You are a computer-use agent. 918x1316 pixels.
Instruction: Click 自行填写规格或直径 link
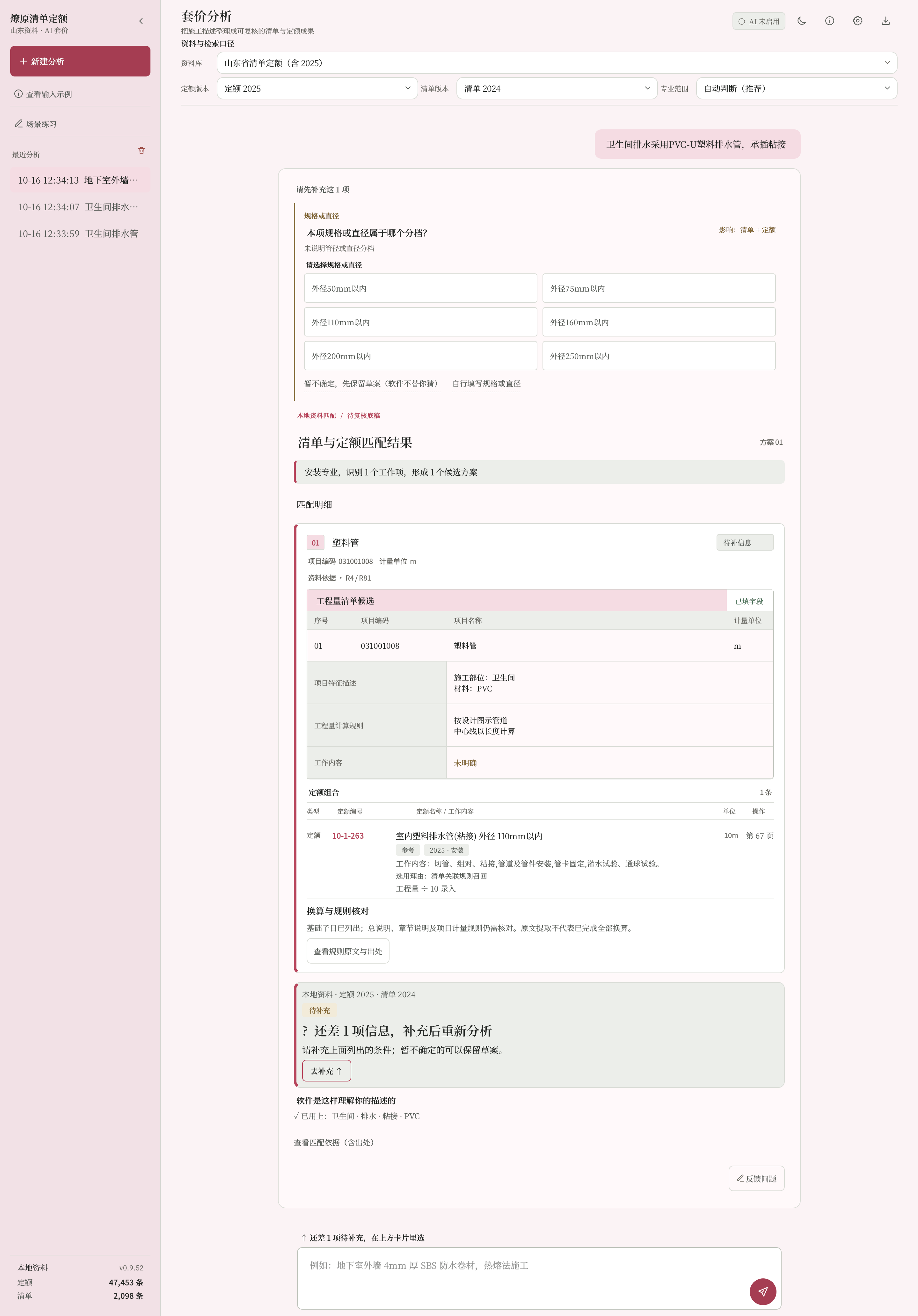pos(486,383)
